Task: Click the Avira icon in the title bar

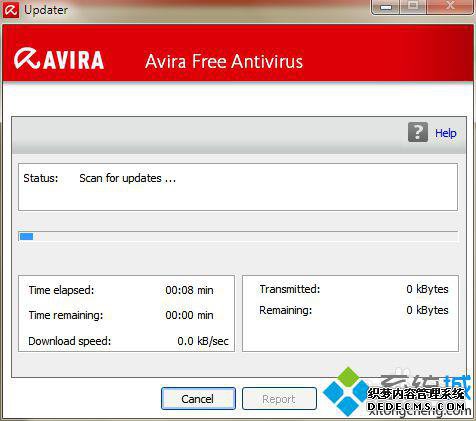Action: [11, 10]
